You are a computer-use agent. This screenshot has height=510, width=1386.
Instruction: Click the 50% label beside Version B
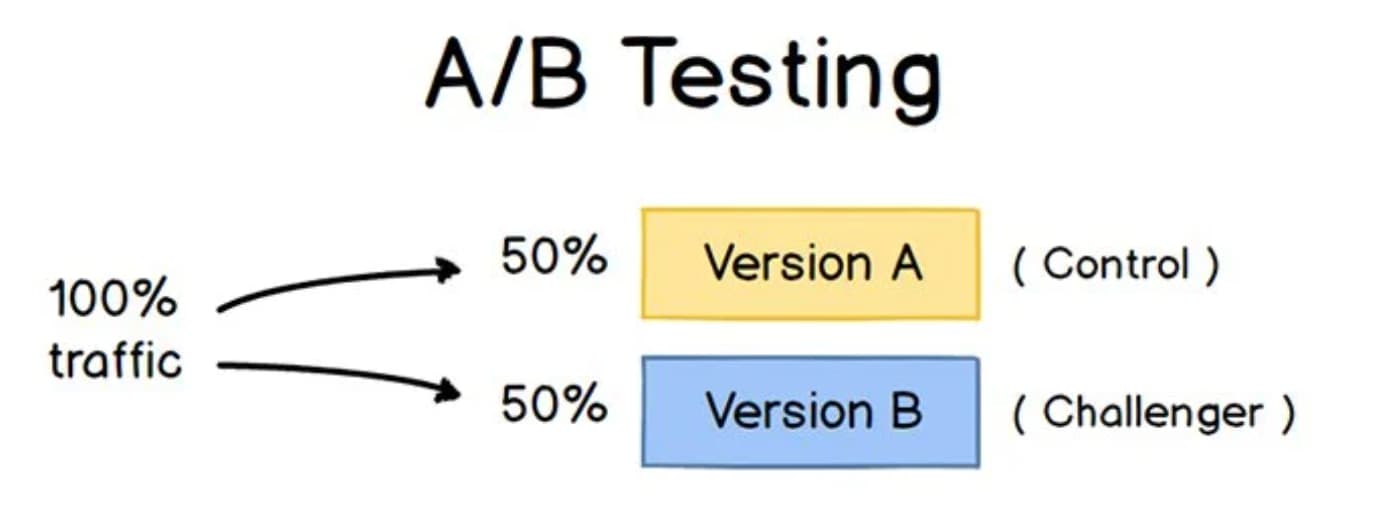553,404
